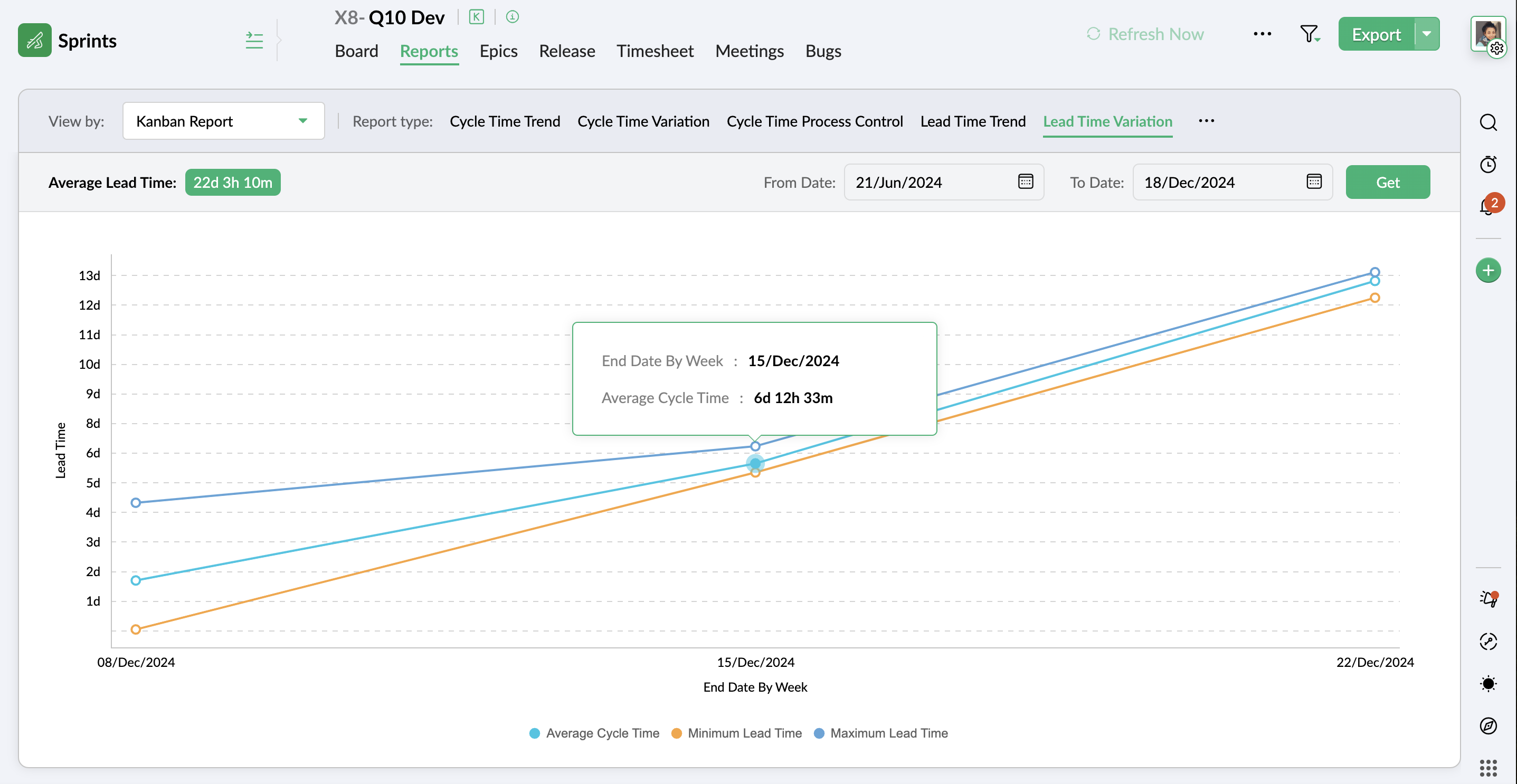Viewport: 1517px width, 784px height.
Task: Switch to the Board tab
Action: [356, 51]
